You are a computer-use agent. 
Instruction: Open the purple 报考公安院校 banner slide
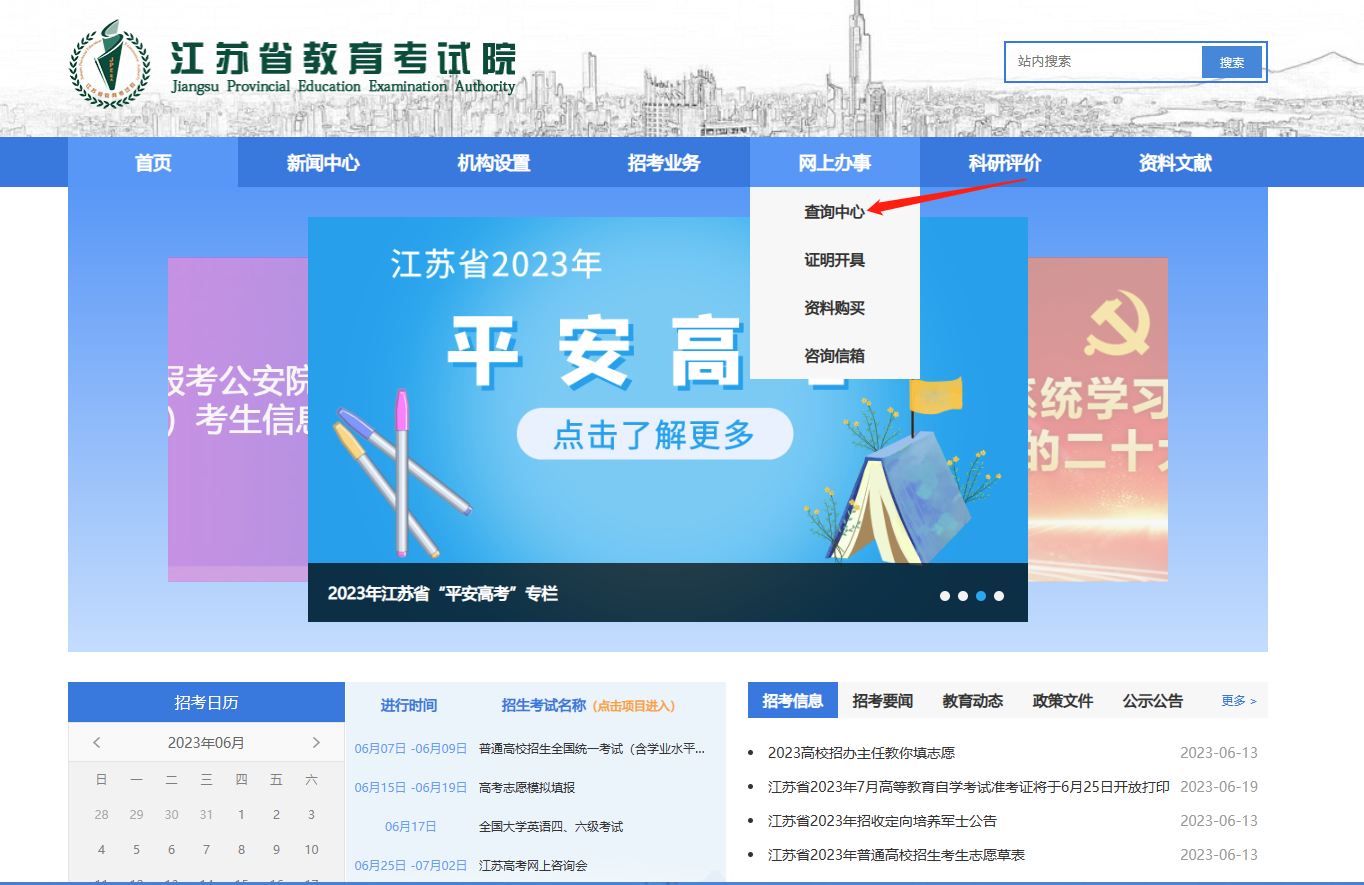click(238, 420)
